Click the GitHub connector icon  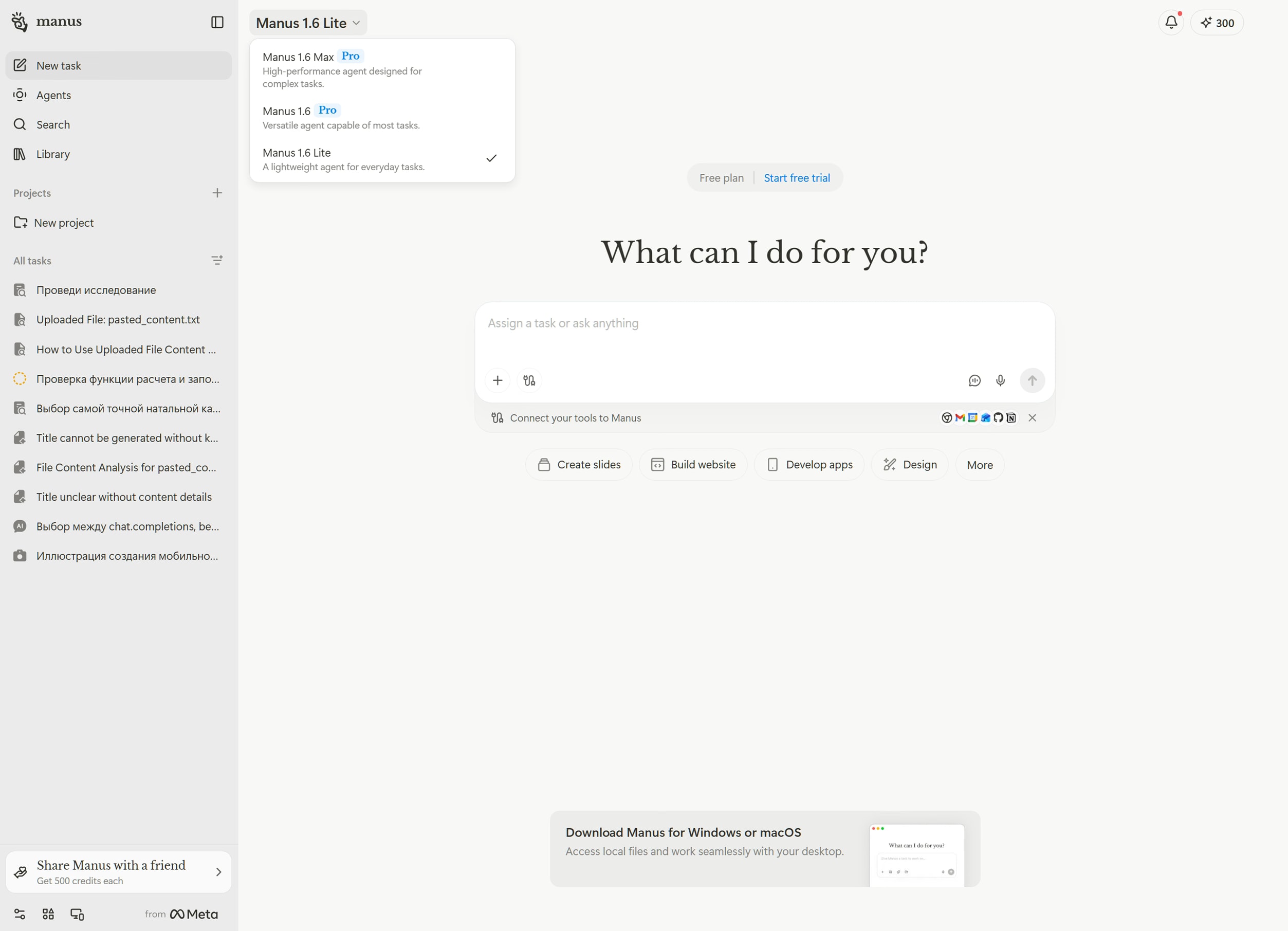pyautogui.click(x=998, y=418)
